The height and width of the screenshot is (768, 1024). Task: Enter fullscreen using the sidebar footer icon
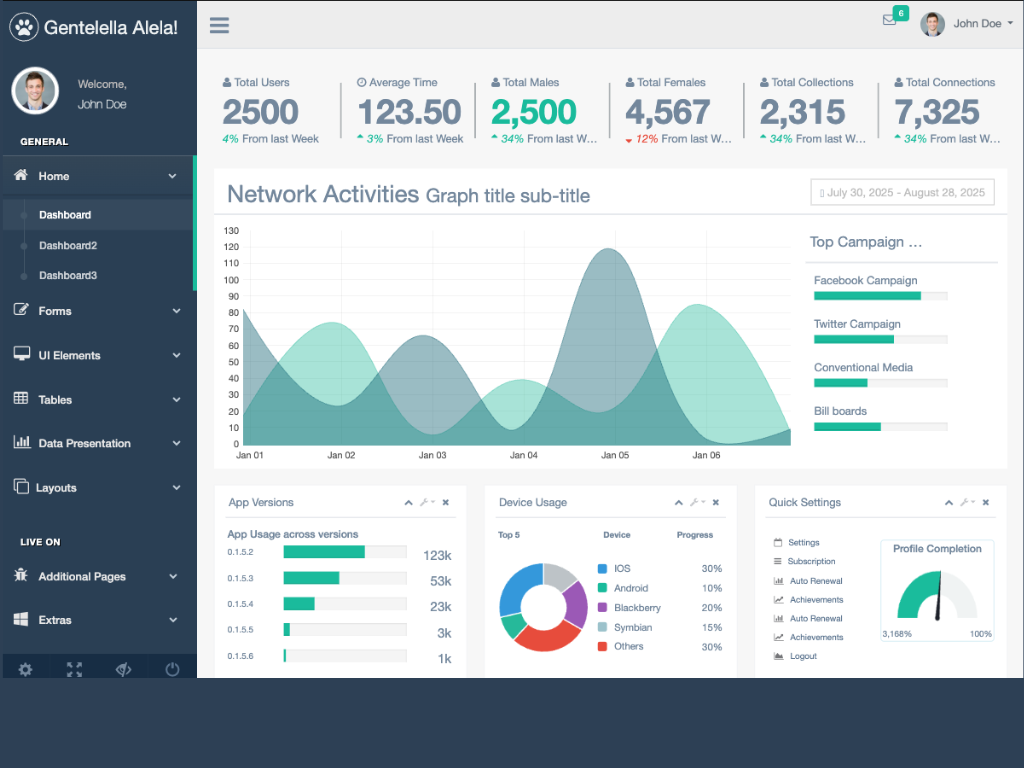point(74,669)
